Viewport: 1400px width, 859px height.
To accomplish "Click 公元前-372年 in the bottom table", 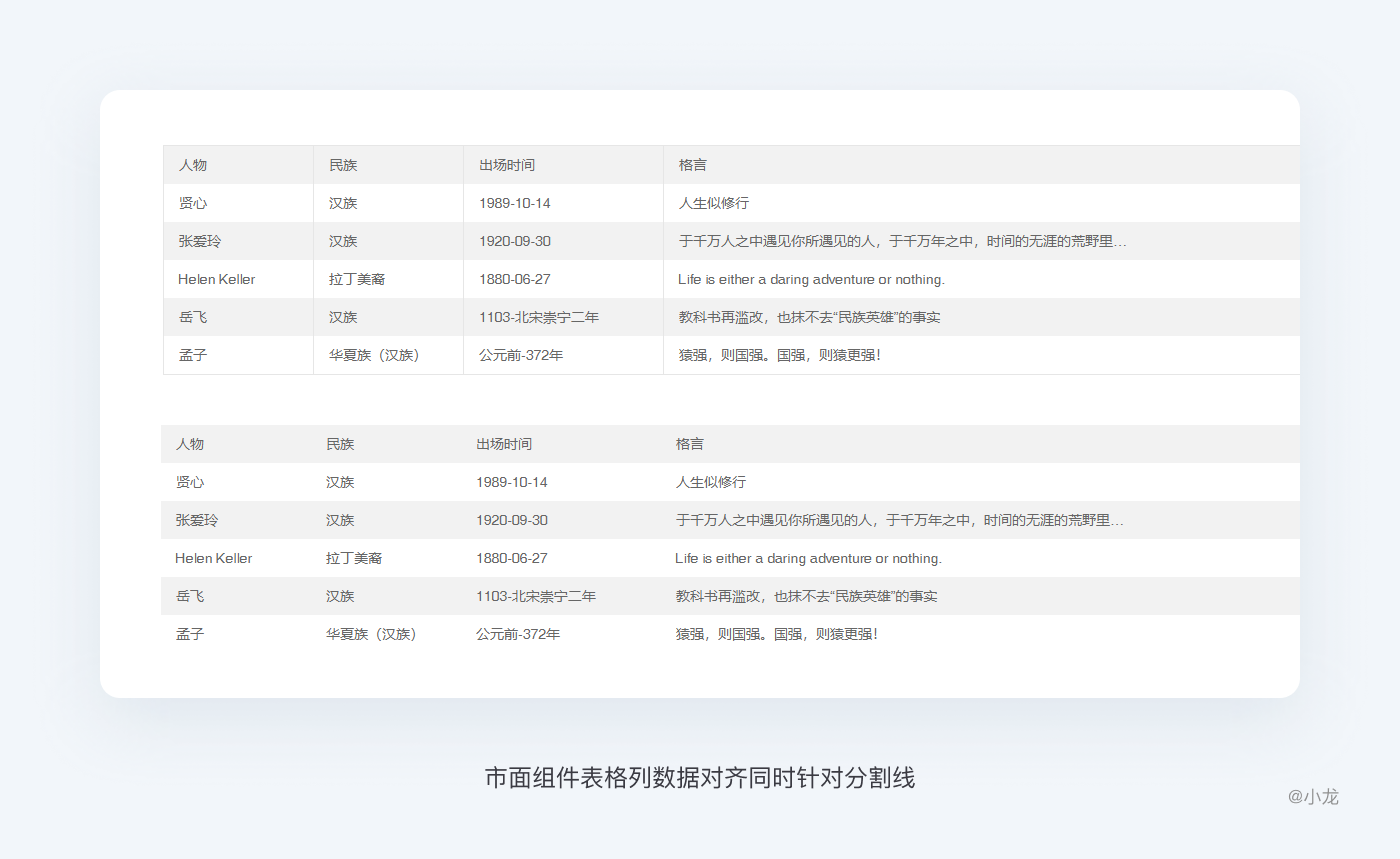I will (x=518, y=634).
